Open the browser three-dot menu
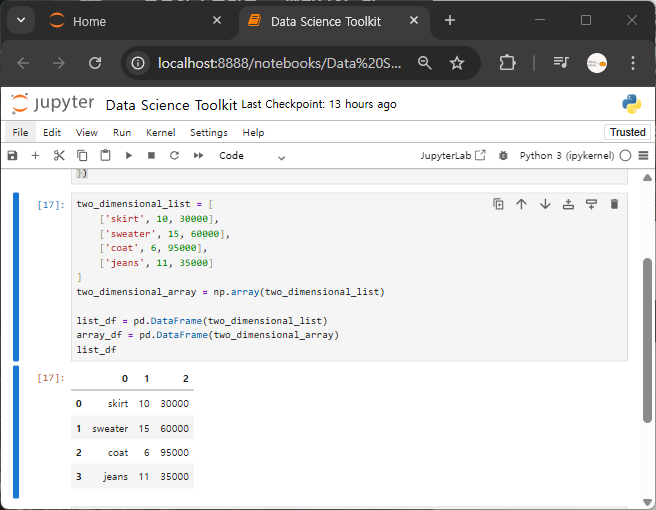 point(633,63)
